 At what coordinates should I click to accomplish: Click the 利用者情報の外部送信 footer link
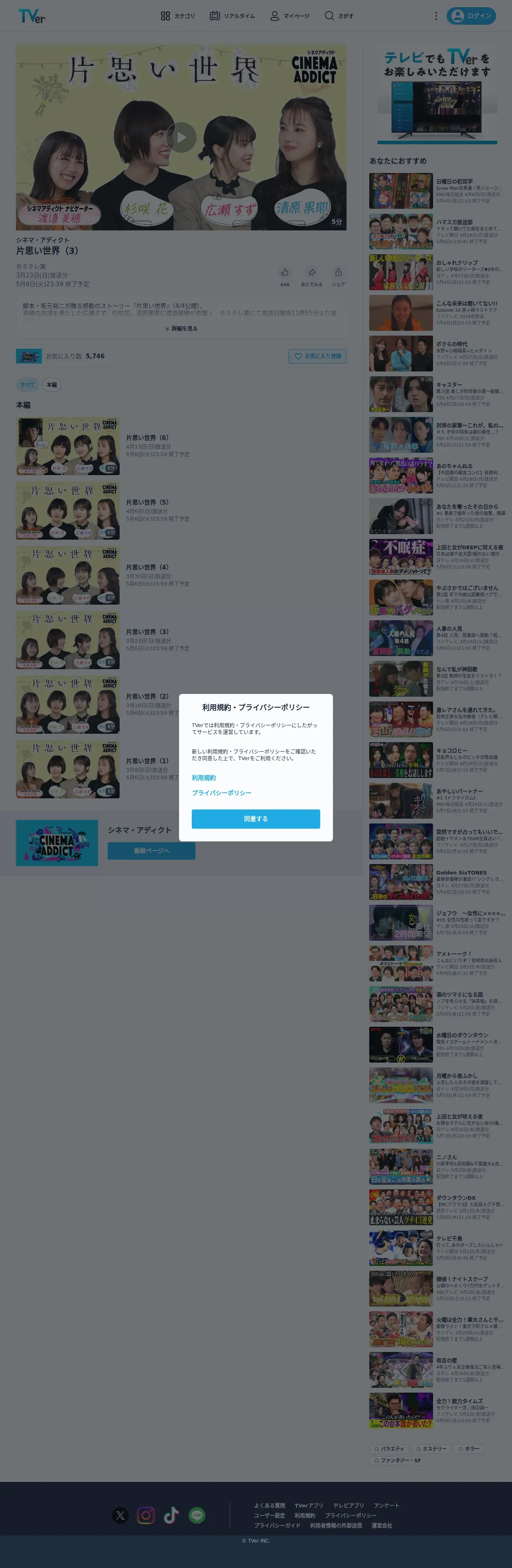click(x=336, y=1525)
